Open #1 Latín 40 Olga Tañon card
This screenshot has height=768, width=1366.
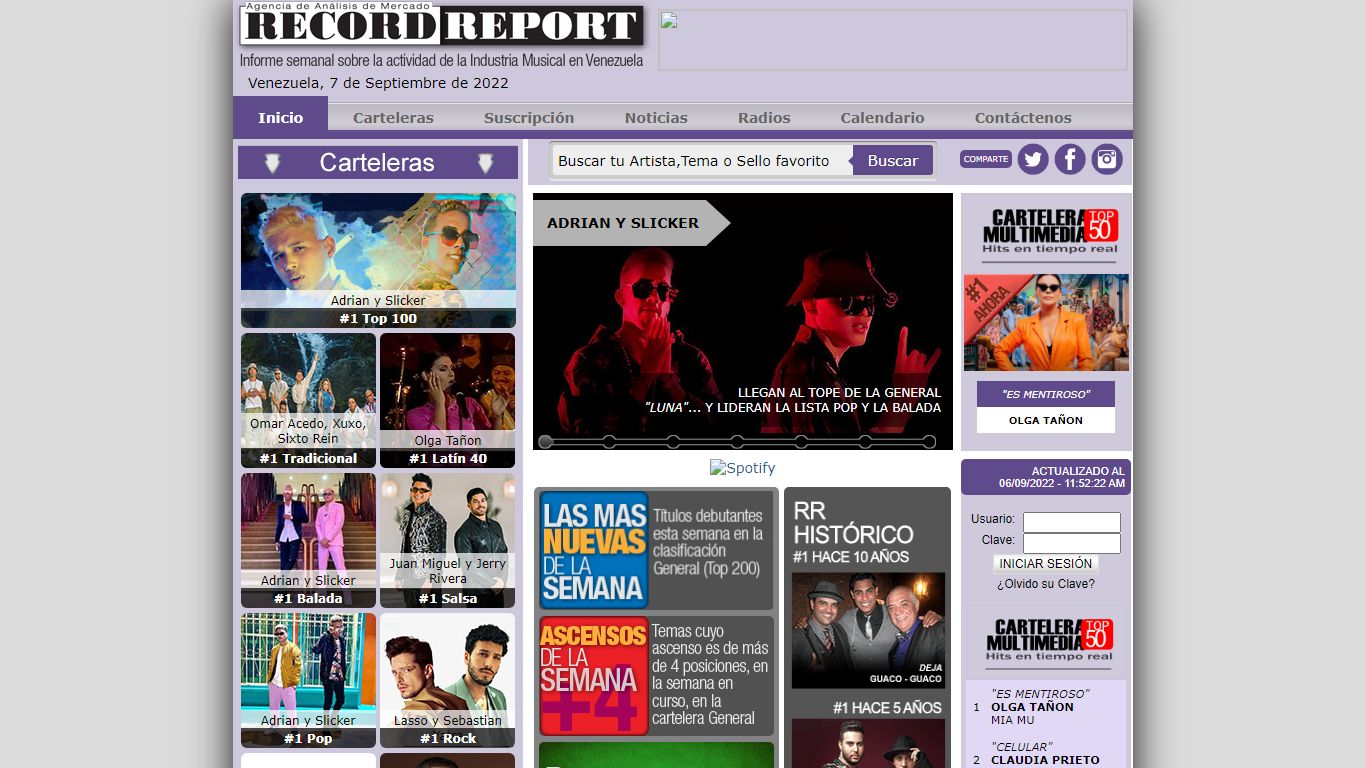447,400
